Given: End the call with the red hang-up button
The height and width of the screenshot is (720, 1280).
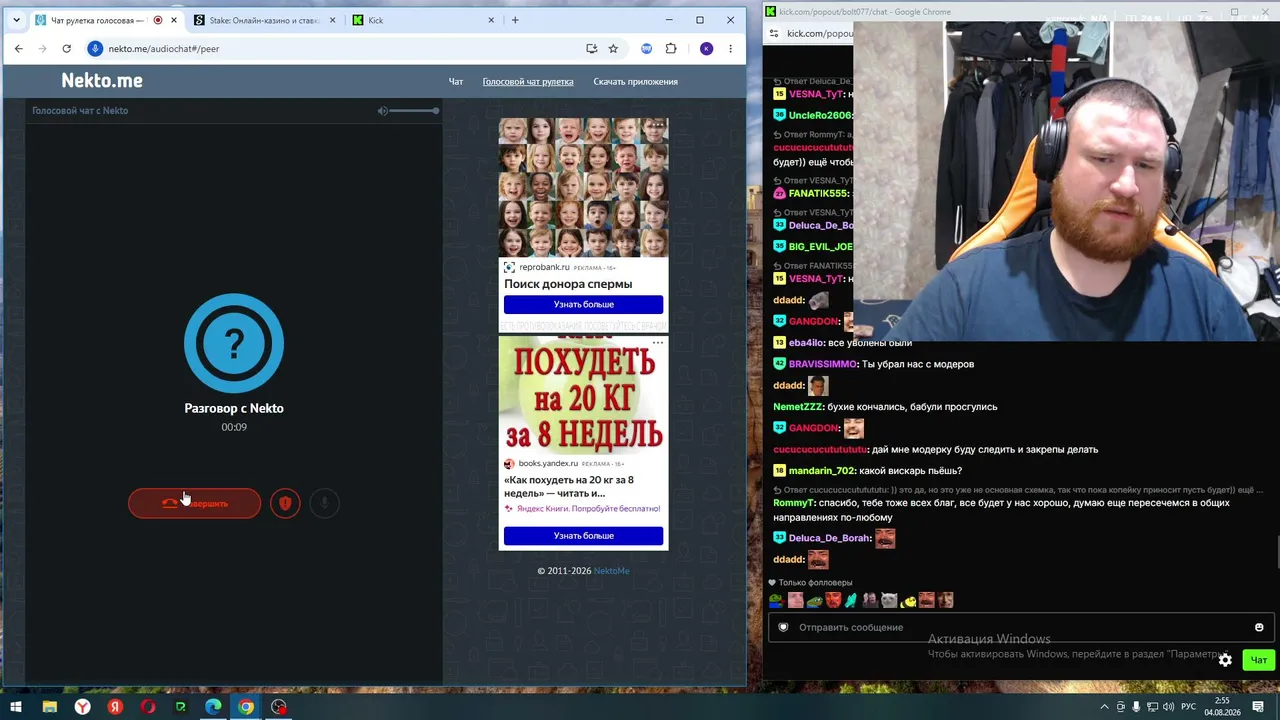Looking at the screenshot, I should click(x=194, y=503).
